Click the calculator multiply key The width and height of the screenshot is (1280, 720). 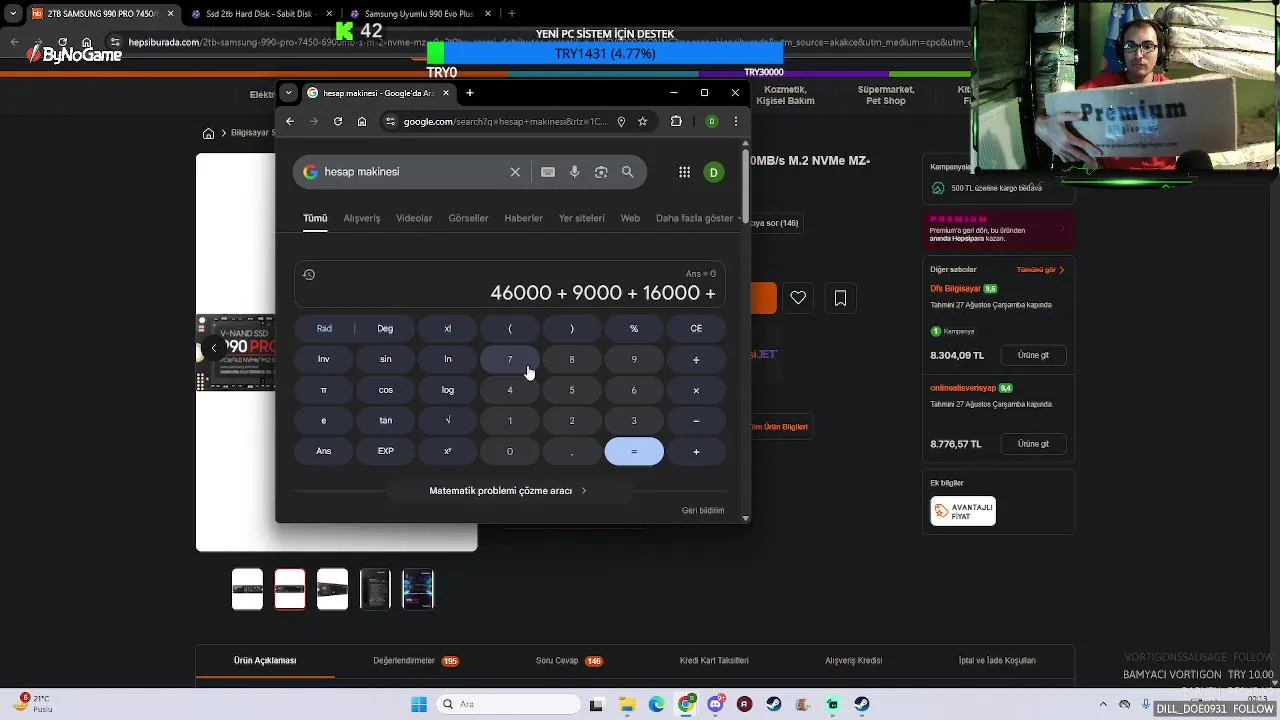[x=696, y=390]
